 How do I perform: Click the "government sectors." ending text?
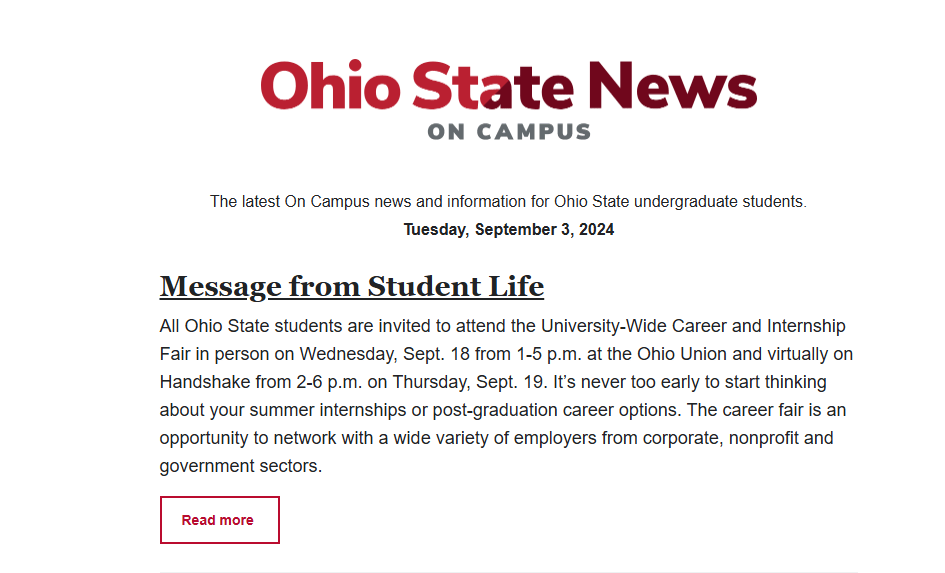240,466
